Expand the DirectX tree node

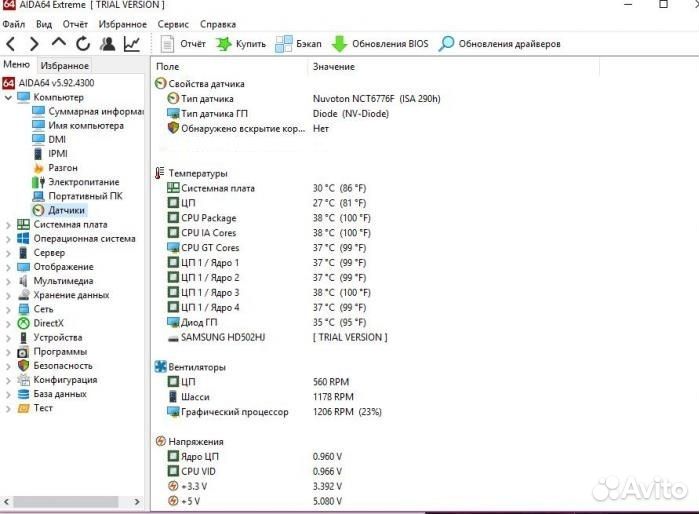point(9,323)
